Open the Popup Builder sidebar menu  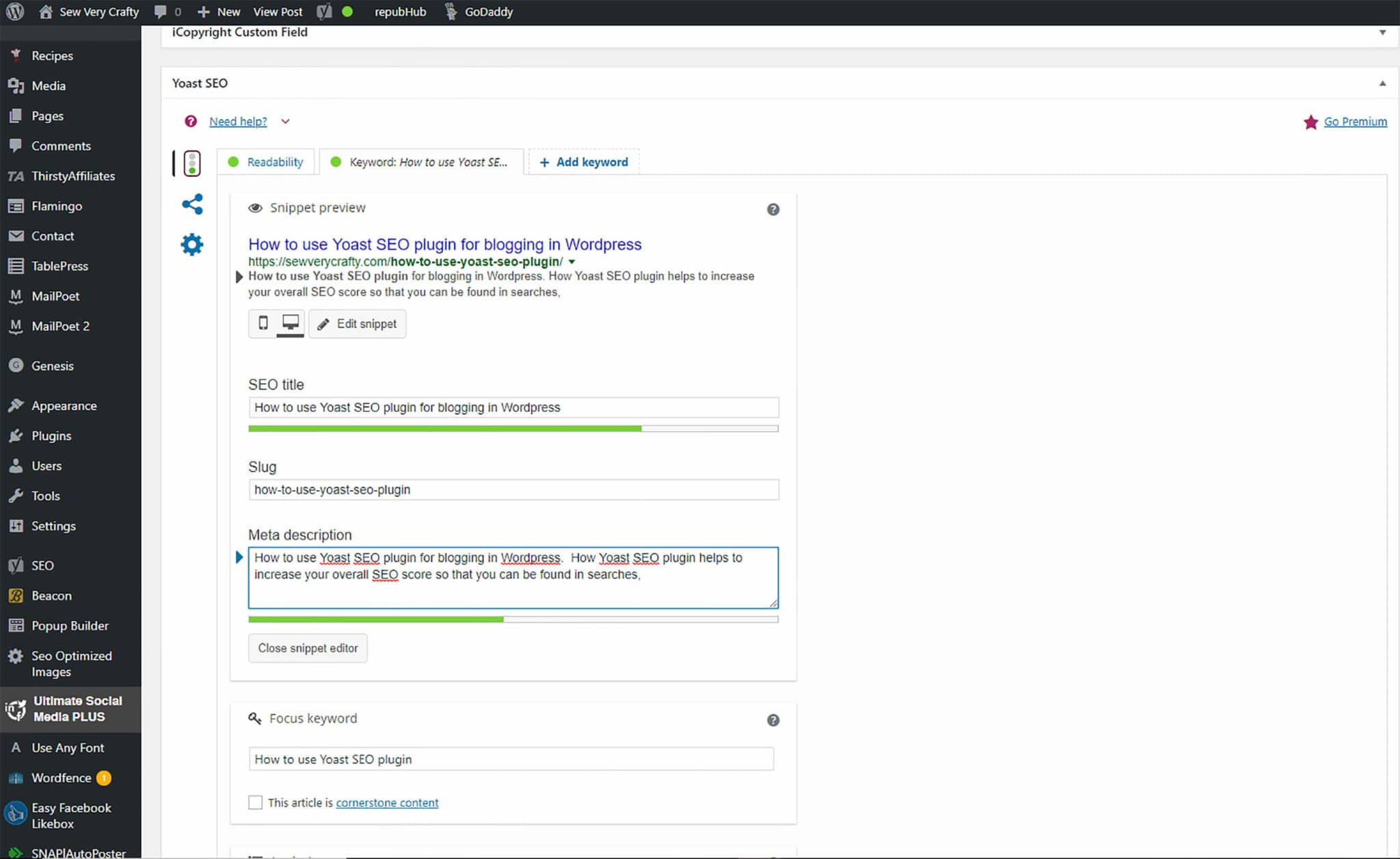point(70,625)
